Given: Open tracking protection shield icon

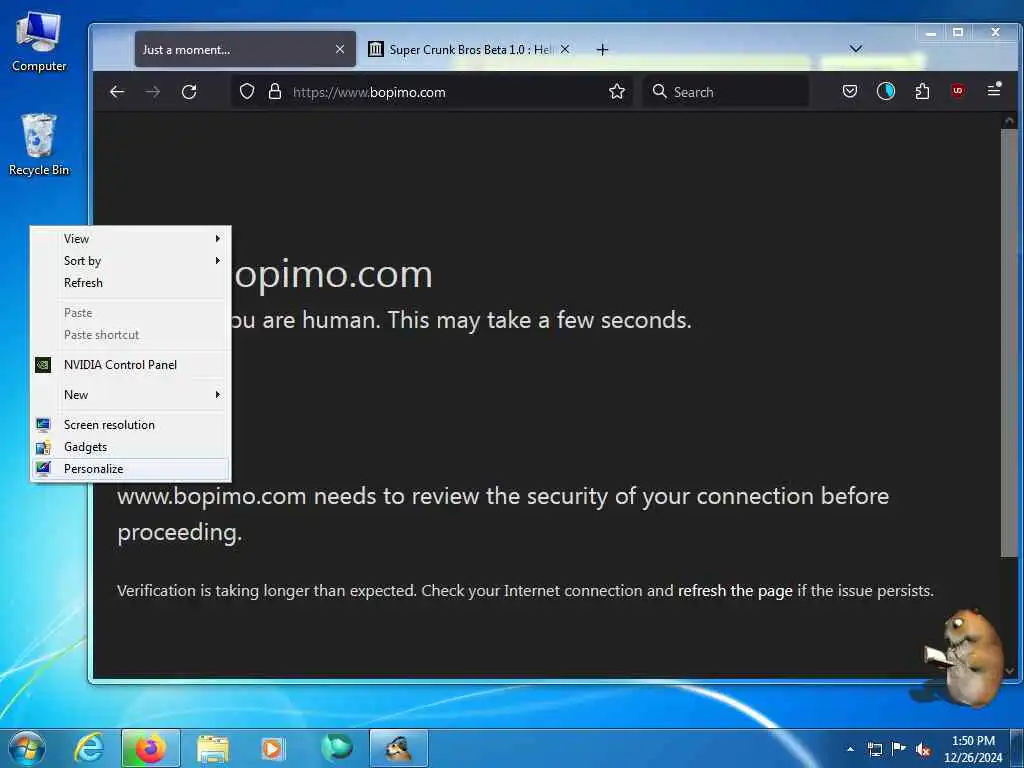Looking at the screenshot, I should pos(247,91).
